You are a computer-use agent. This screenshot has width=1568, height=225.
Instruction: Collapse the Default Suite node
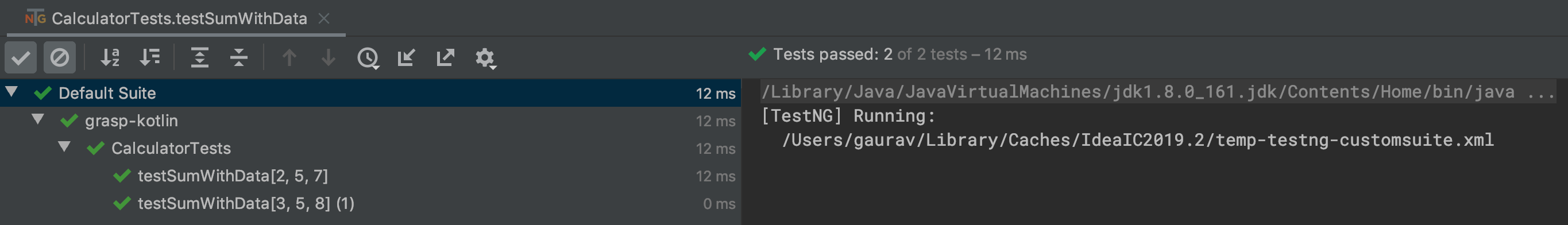coord(11,92)
